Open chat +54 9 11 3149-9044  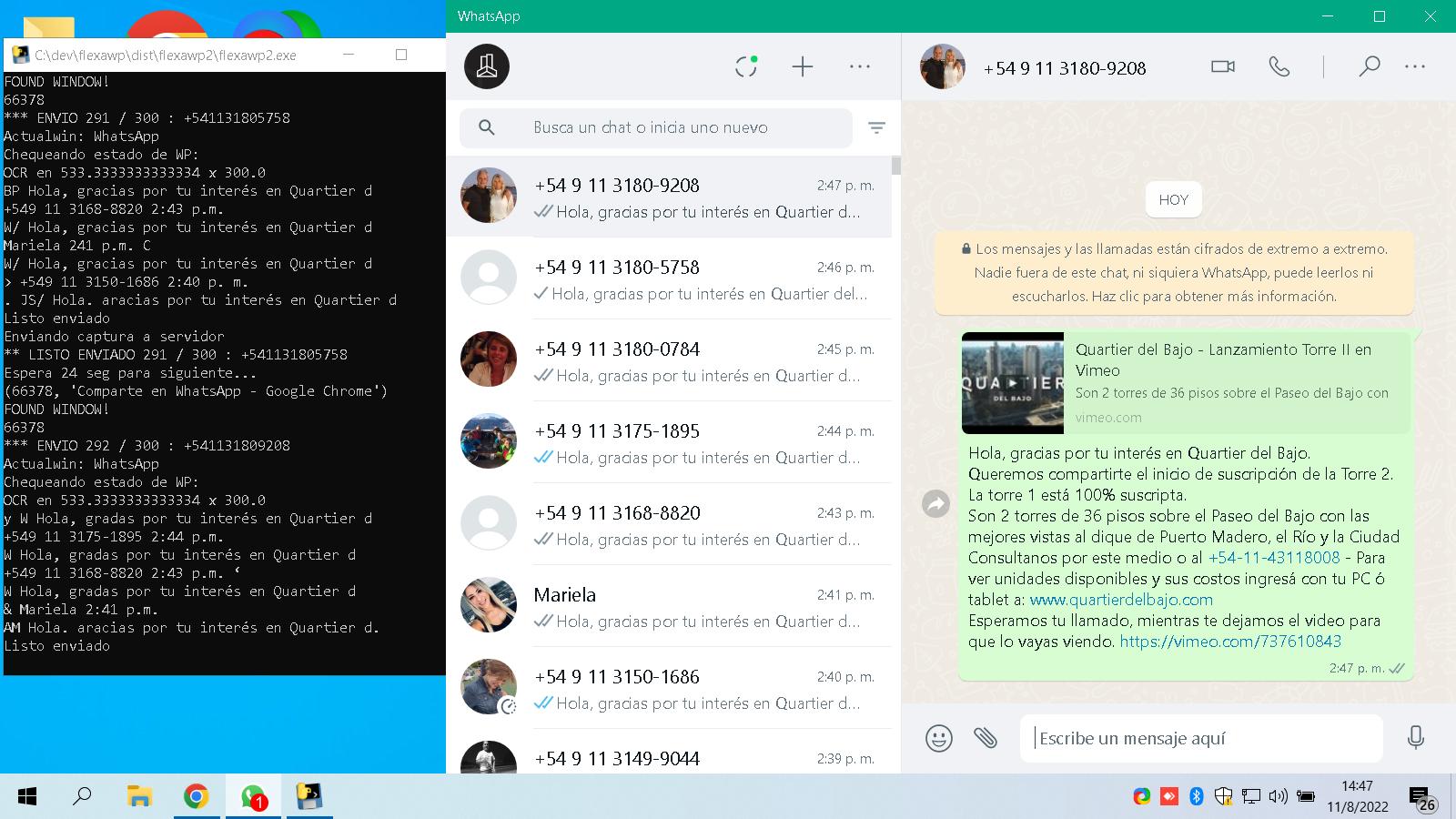pyautogui.click(x=669, y=752)
